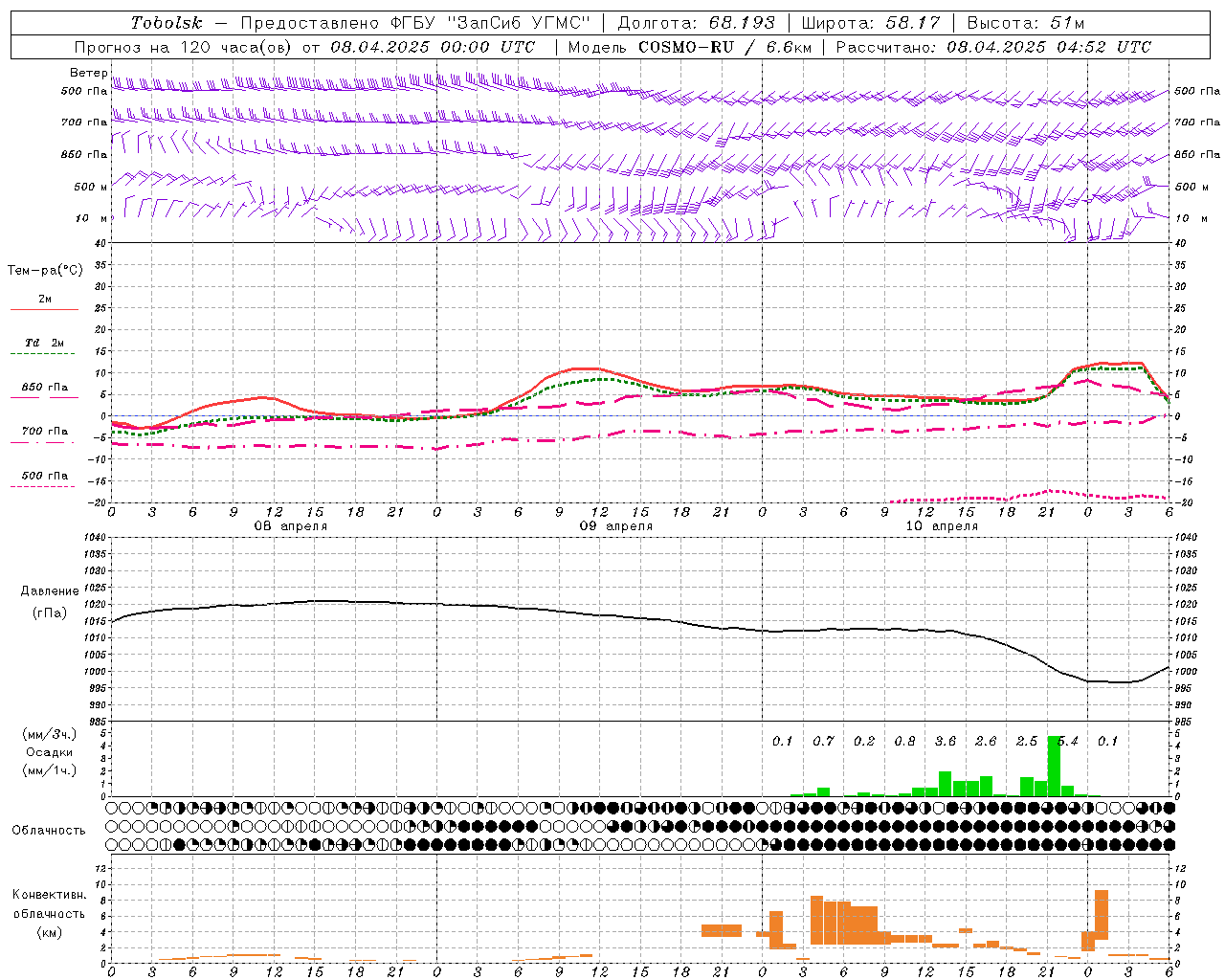This screenshot has width=1225, height=980.
Task: Click the tallest orange convective cloud bar
Action: click(1102, 915)
